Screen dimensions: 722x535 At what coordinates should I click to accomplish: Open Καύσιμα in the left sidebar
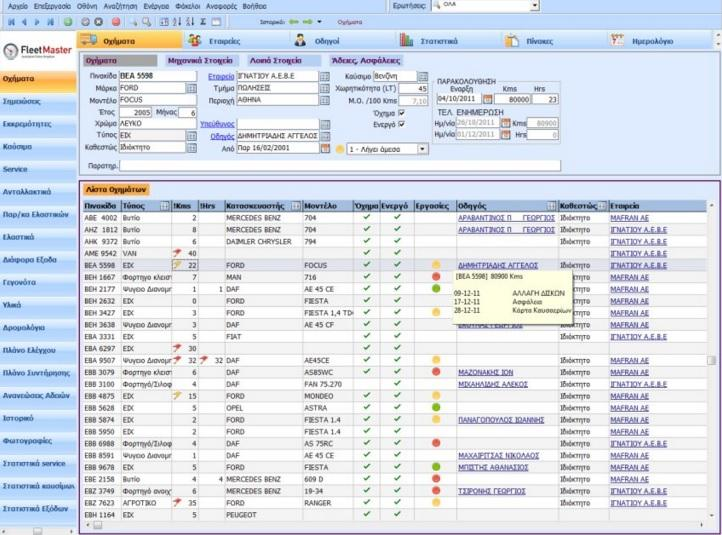[x=38, y=147]
